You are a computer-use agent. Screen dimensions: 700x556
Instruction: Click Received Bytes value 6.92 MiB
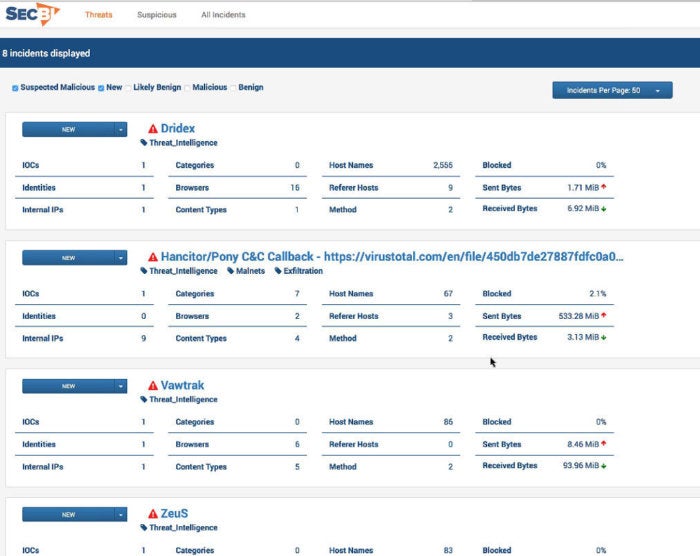click(583, 209)
